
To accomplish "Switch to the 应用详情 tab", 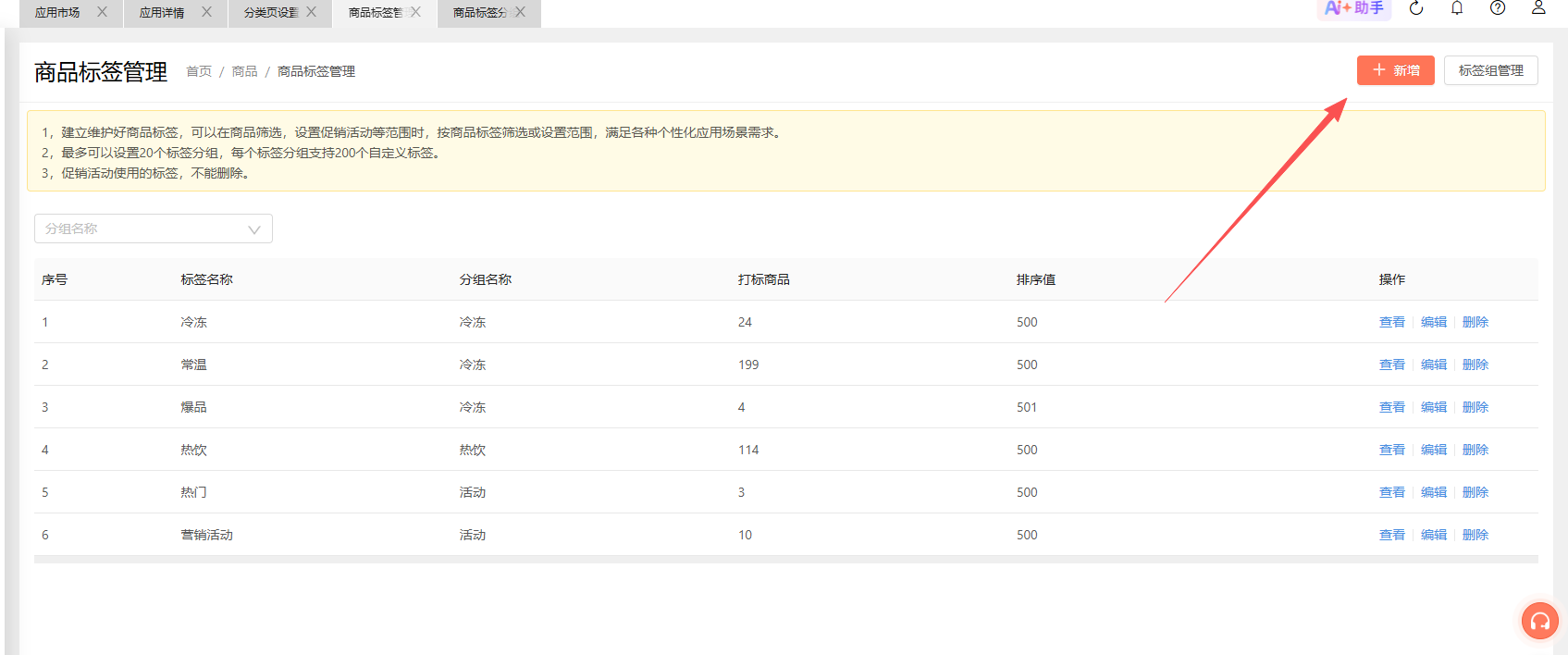I will point(162,13).
